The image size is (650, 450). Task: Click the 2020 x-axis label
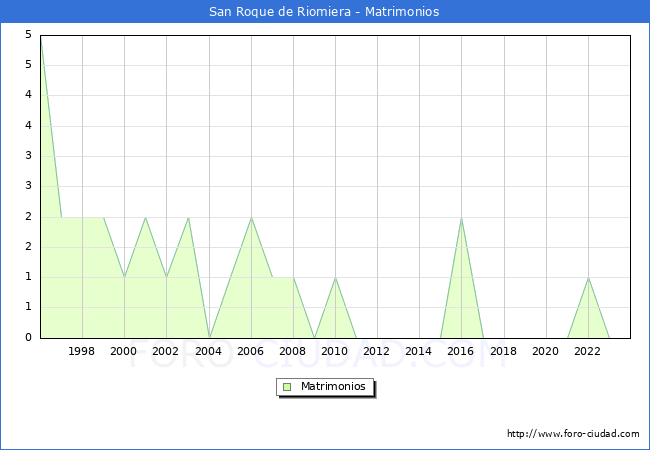tap(546, 351)
